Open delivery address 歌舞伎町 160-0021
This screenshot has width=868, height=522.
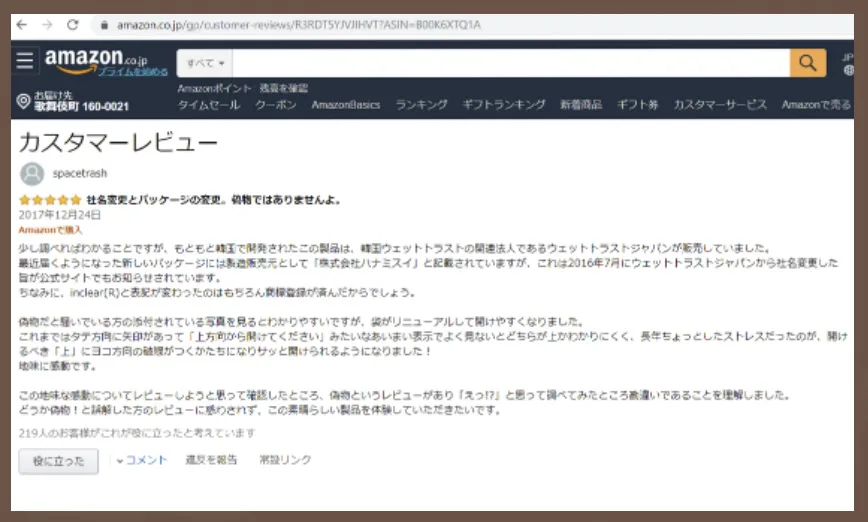click(81, 106)
